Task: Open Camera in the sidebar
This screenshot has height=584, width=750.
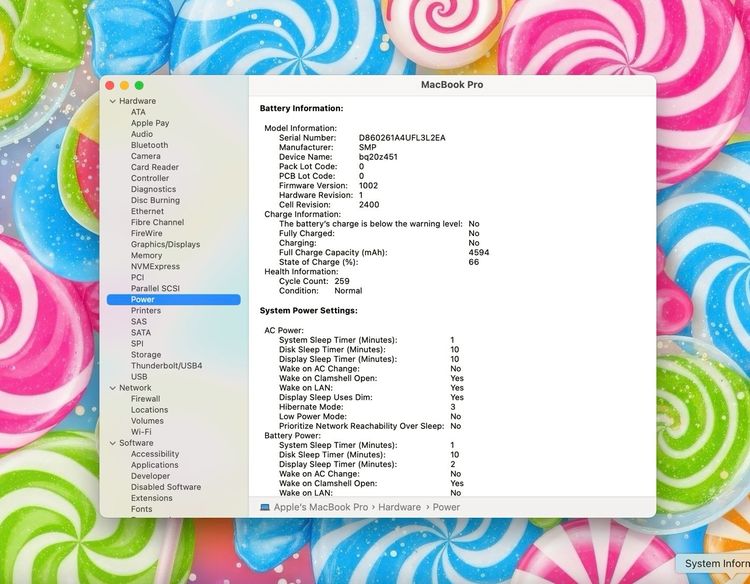Action: 145,156
